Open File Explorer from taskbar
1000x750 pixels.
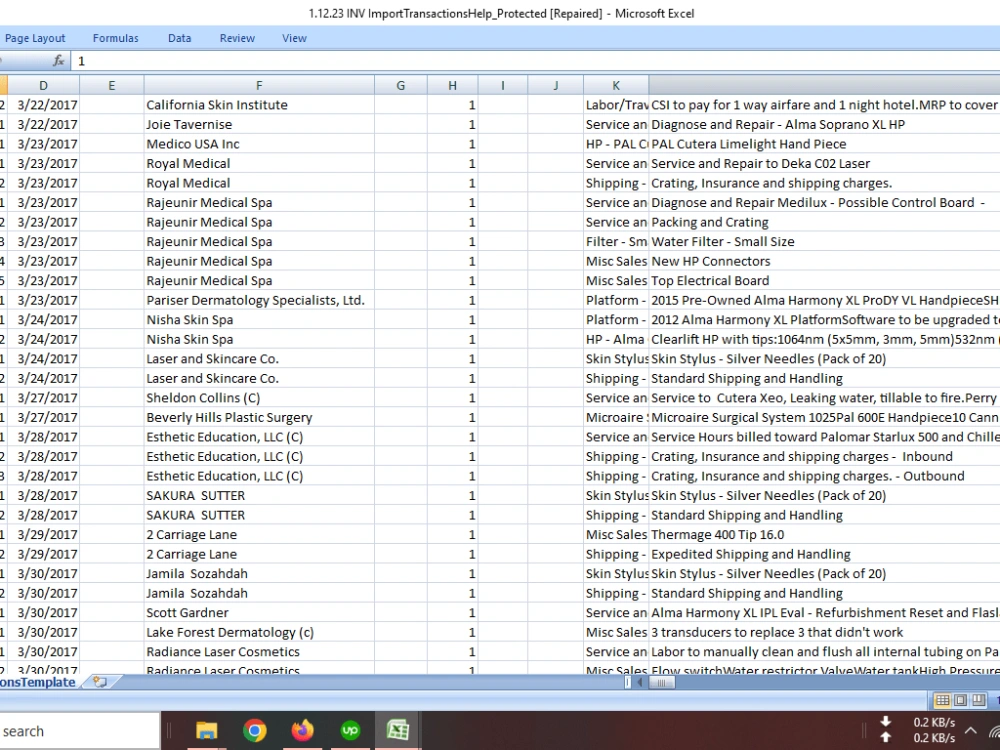(x=206, y=730)
